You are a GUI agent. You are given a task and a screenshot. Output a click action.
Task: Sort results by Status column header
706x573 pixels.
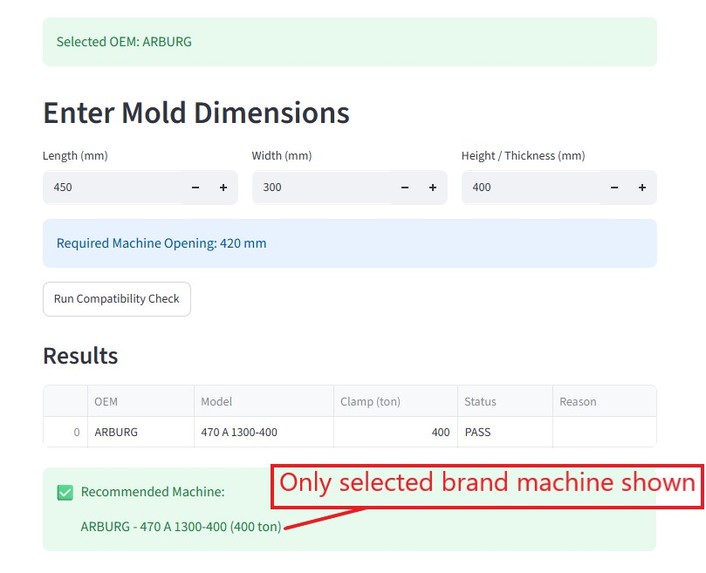pyautogui.click(x=505, y=402)
